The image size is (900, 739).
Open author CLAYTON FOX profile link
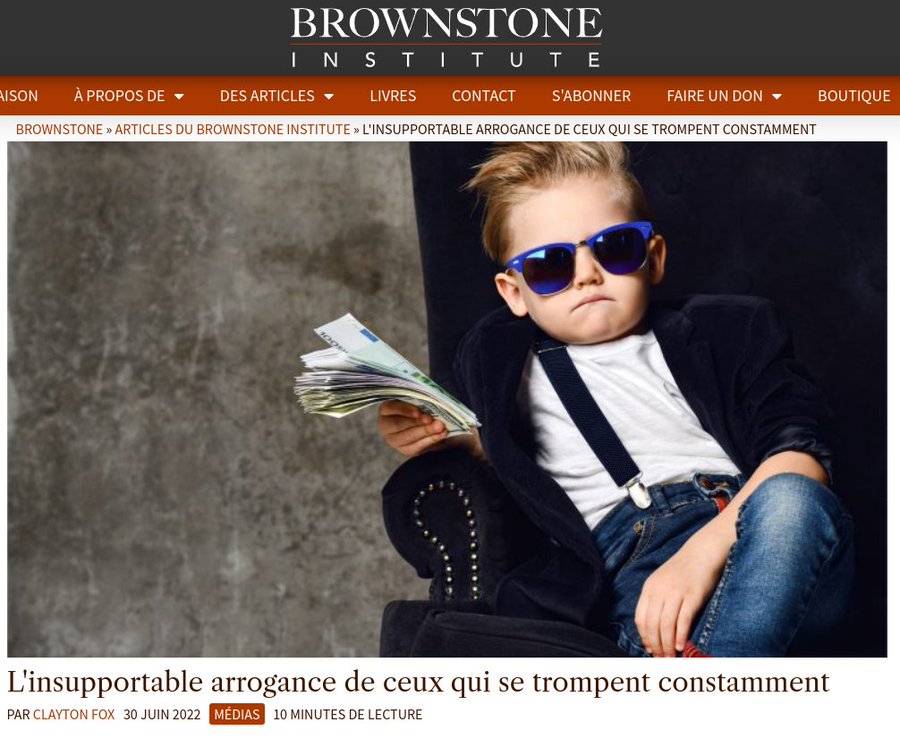[x=73, y=714]
